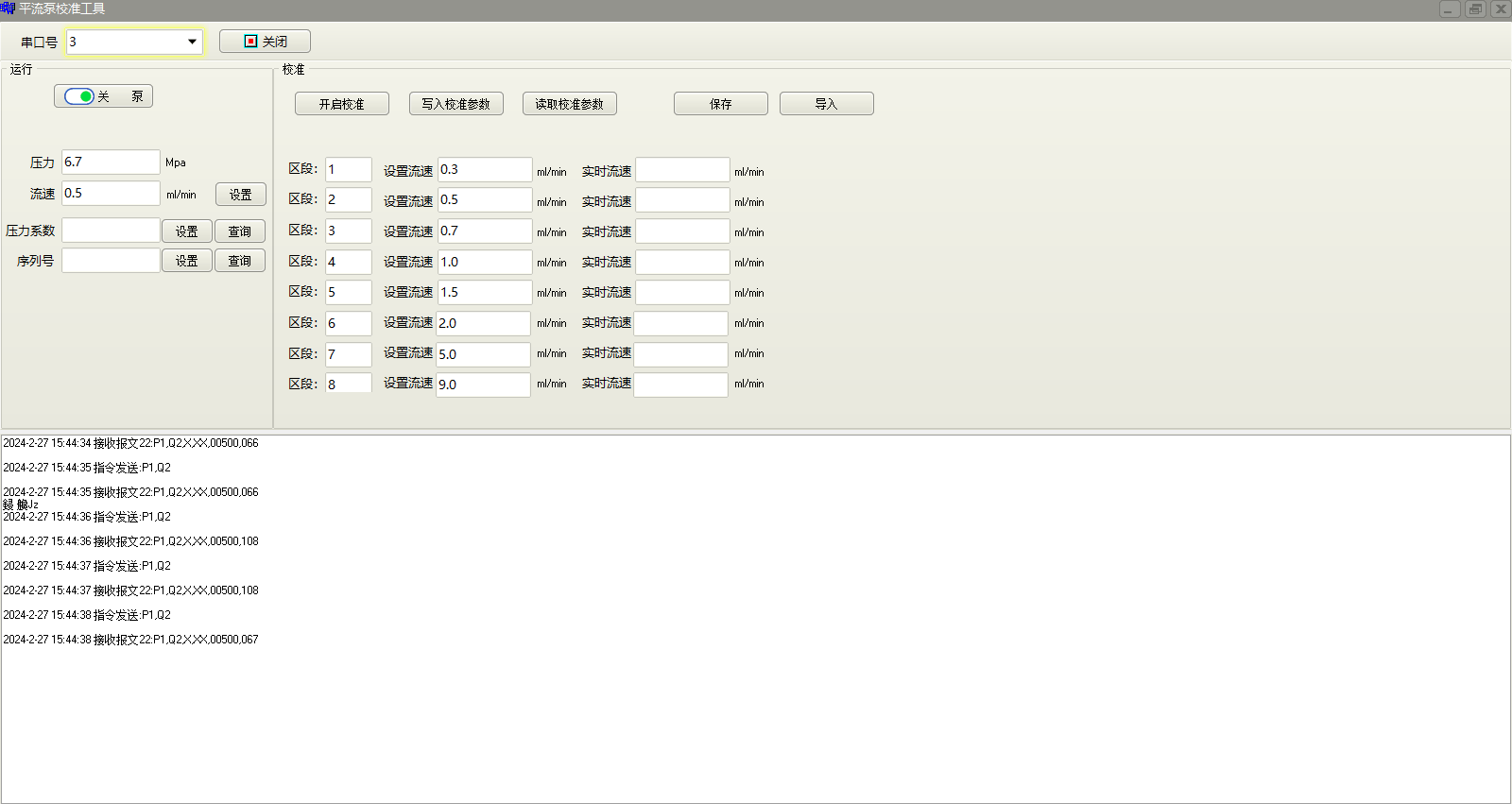This screenshot has height=804, width=1512.
Task: Toggle the pump on/off switch
Action: pyautogui.click(x=79, y=96)
